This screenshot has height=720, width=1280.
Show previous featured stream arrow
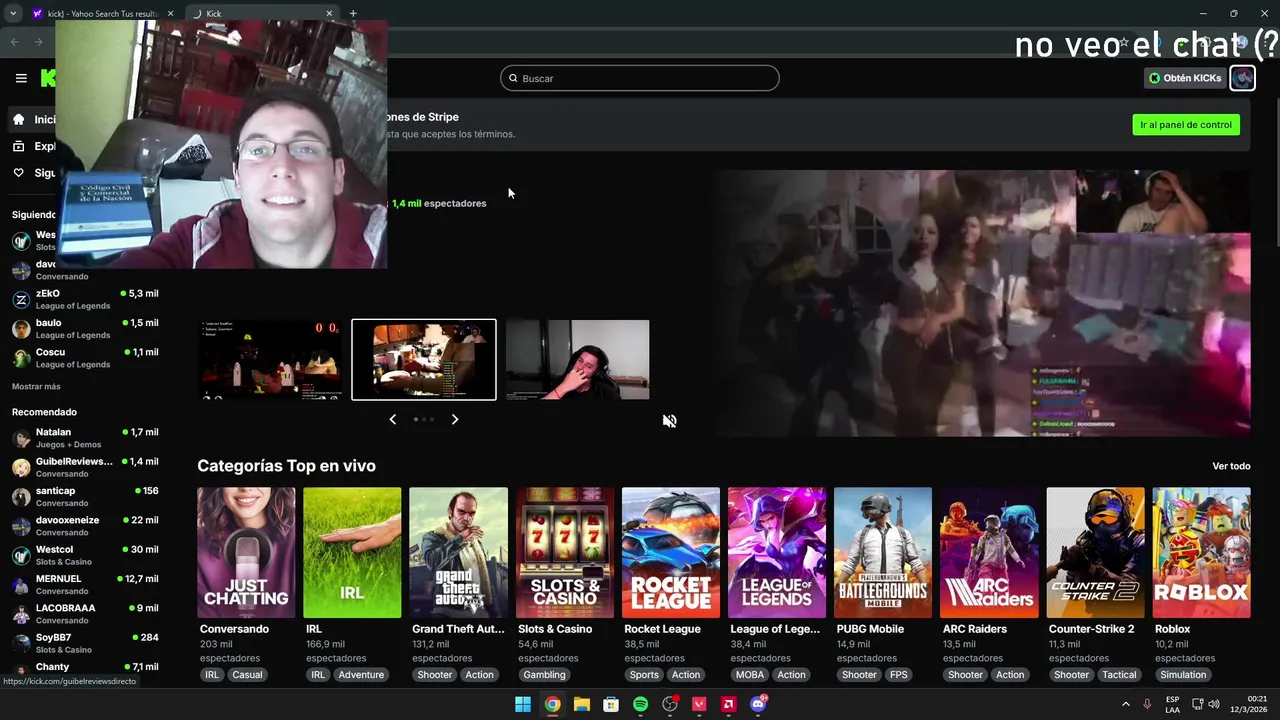point(392,419)
